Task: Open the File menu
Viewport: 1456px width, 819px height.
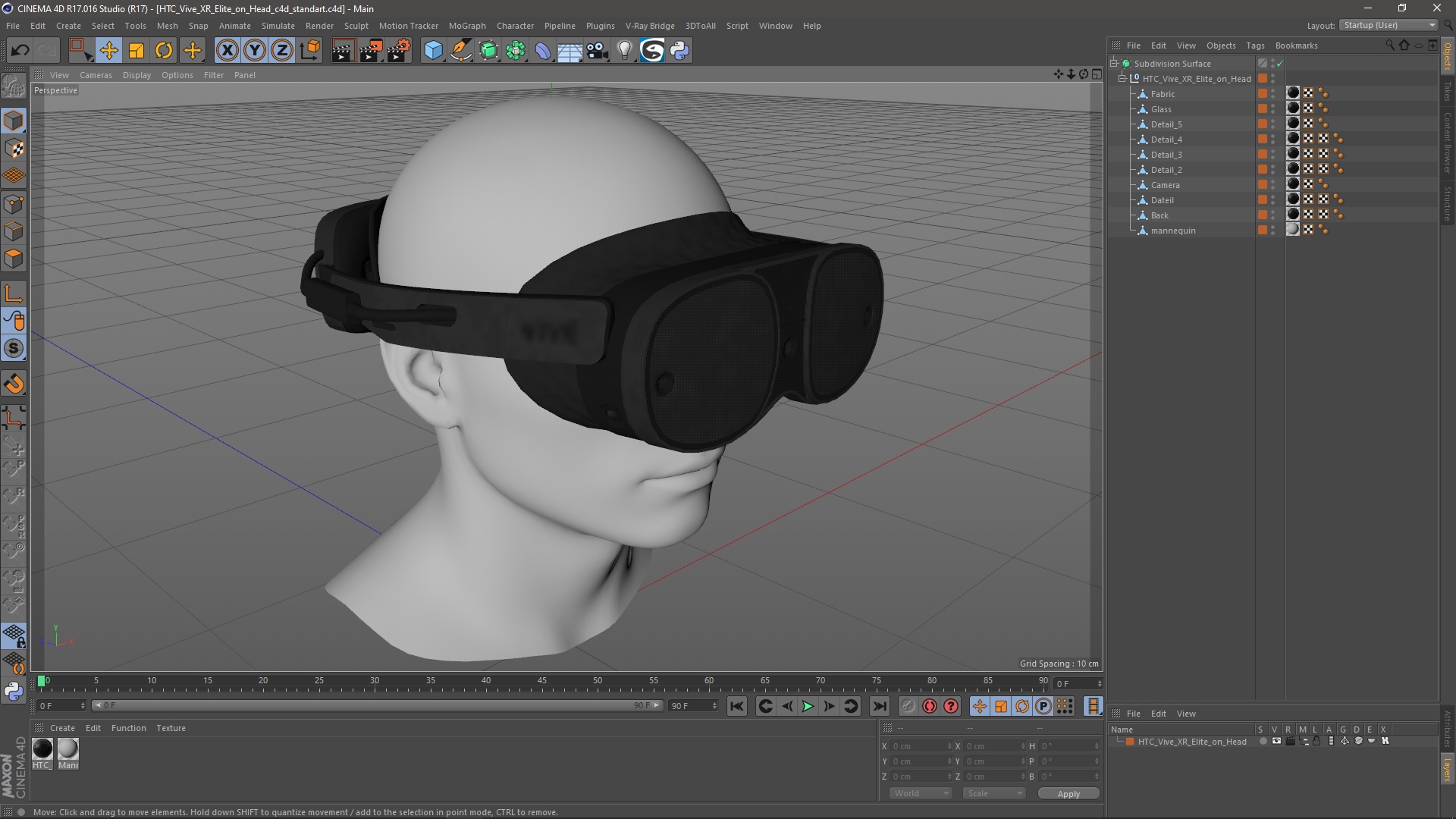Action: [x=13, y=26]
